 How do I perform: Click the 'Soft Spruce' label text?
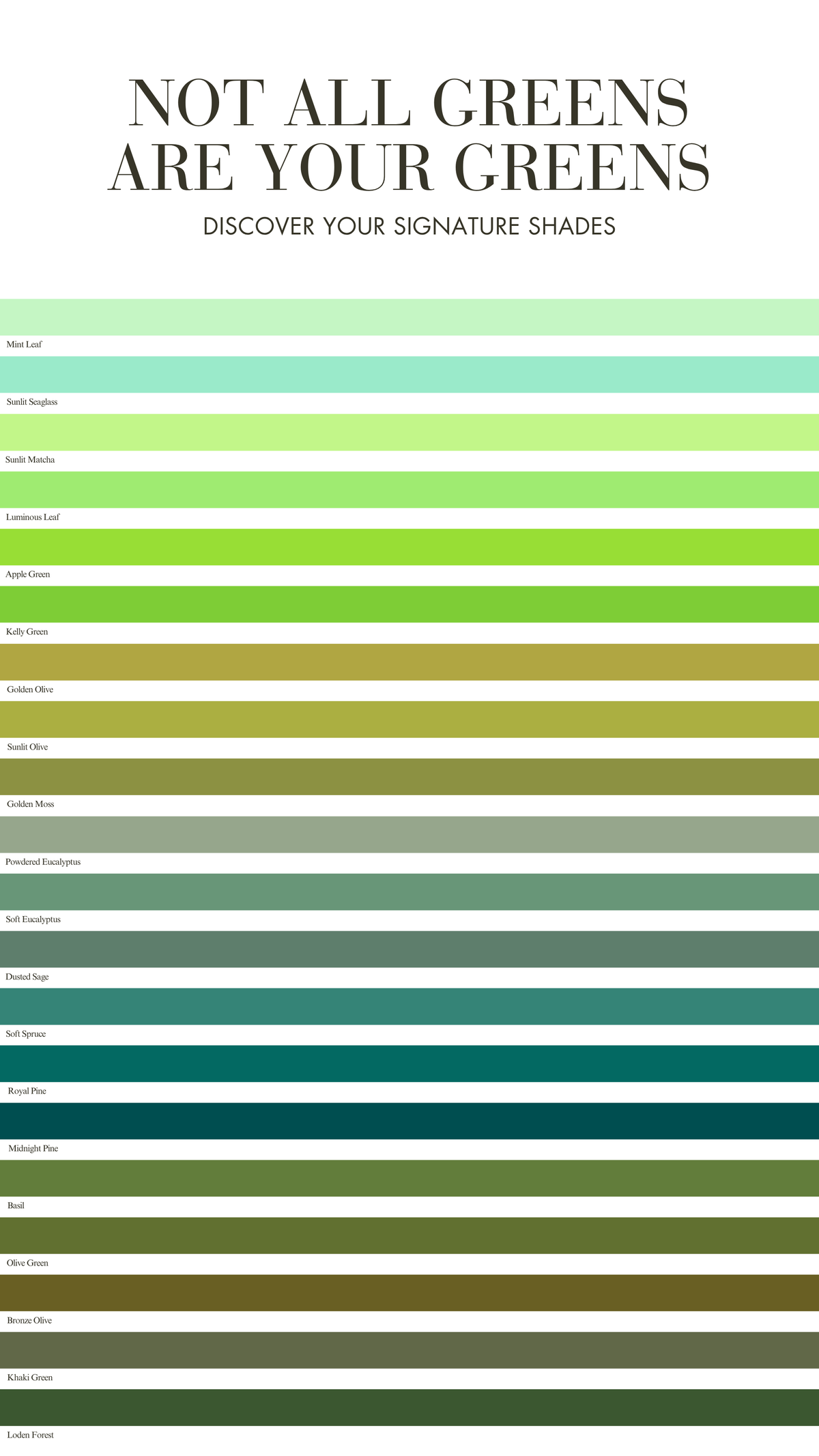coord(26,1034)
